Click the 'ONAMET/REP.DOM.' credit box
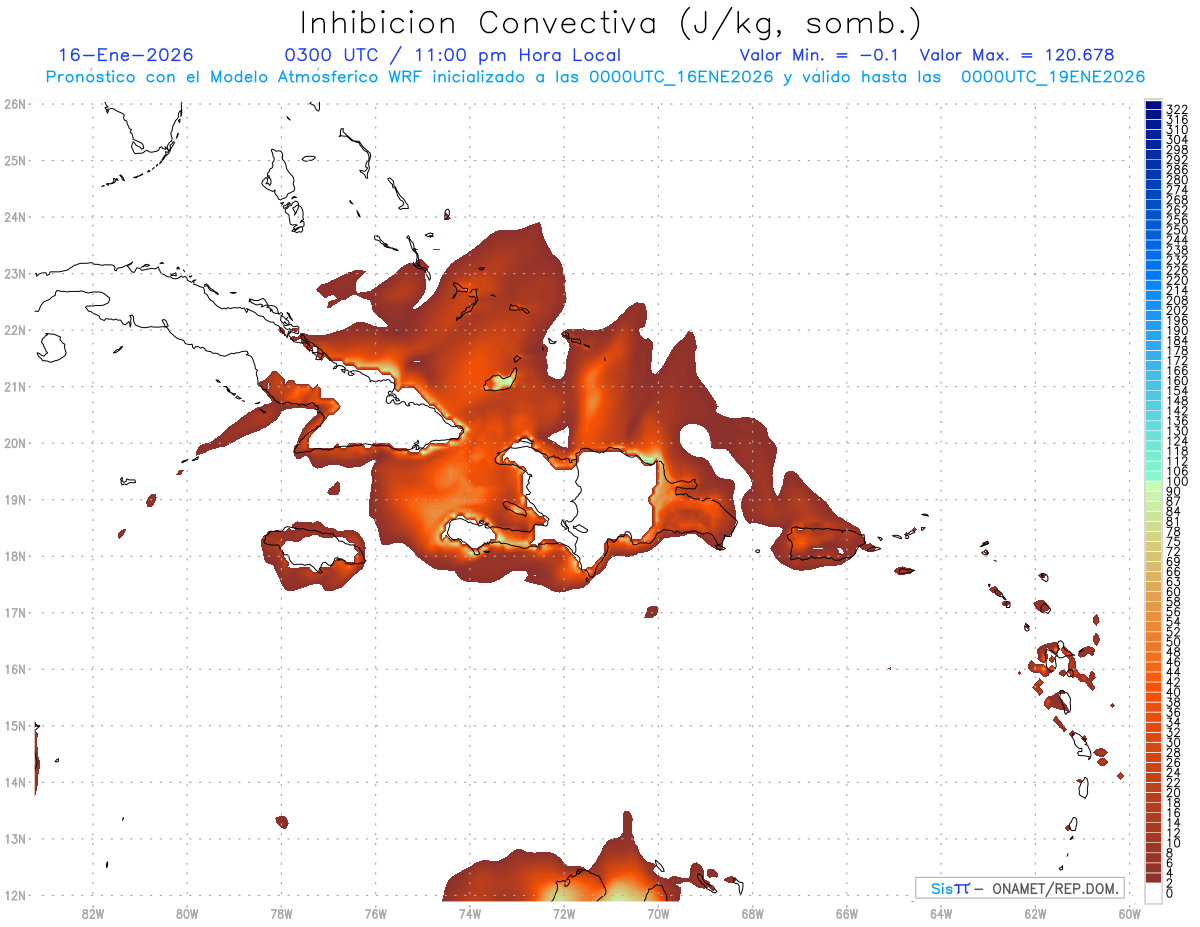 (1020, 888)
